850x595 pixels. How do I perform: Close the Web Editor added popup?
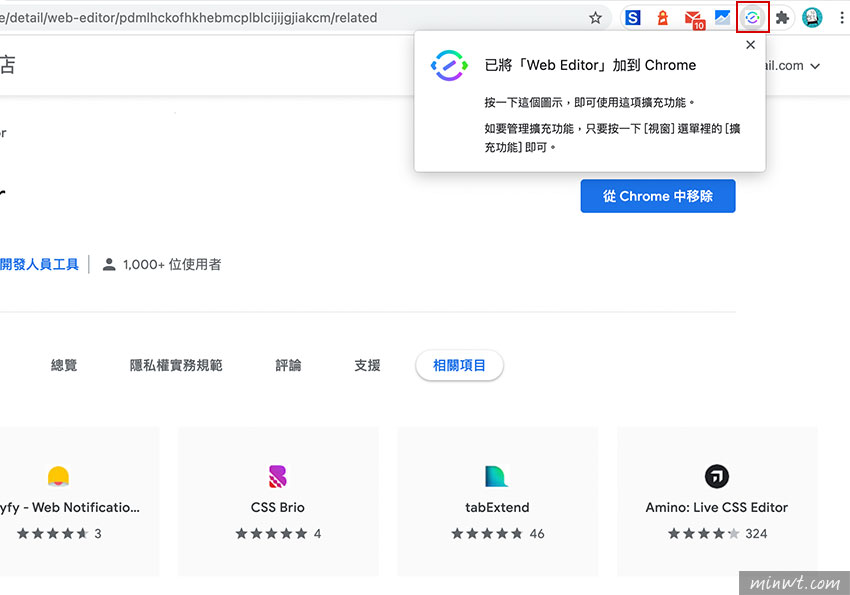[x=750, y=45]
